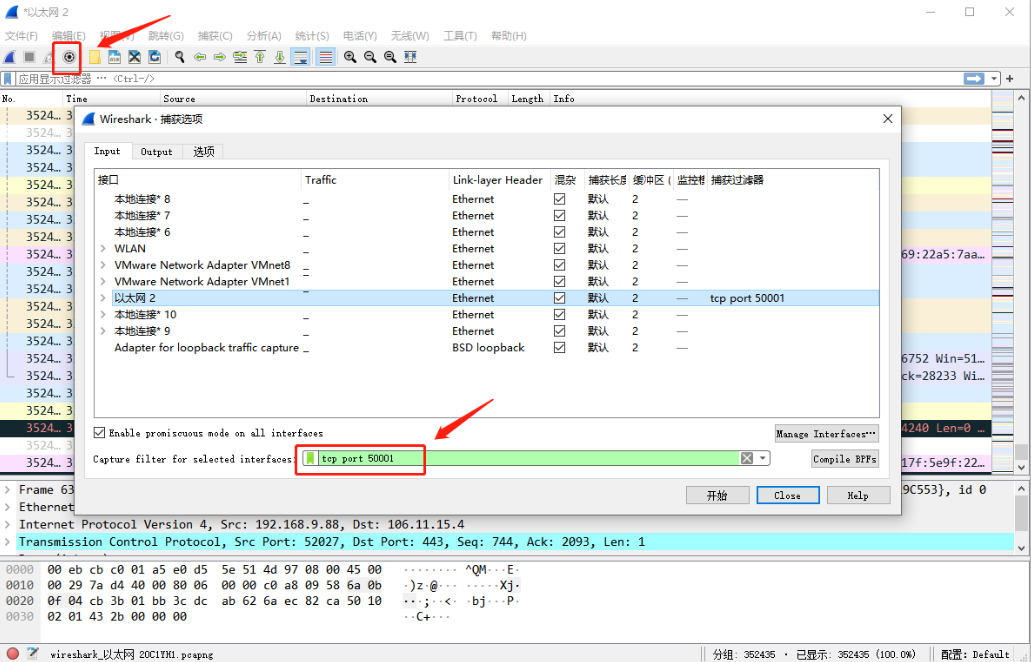
Task: Click the stop capture square icon
Action: point(30,57)
